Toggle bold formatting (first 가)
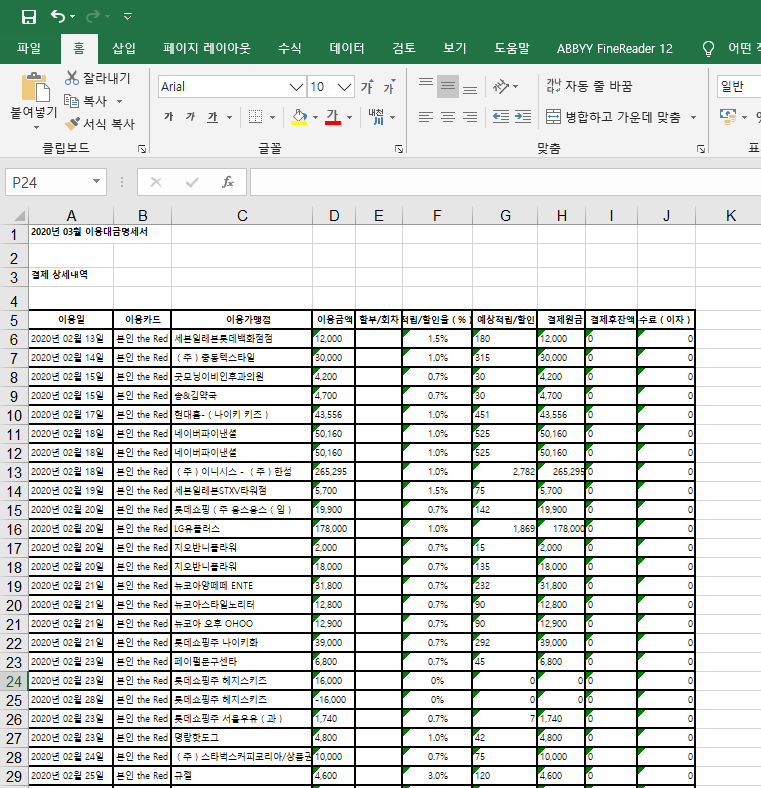Screen dimensions: 761x788 tap(168, 117)
